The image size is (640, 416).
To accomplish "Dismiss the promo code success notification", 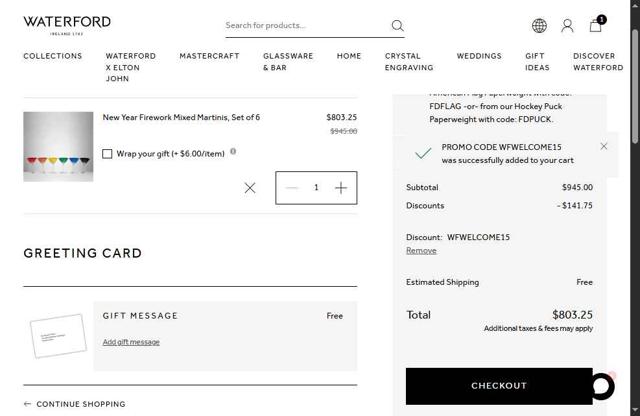I will coord(604,146).
